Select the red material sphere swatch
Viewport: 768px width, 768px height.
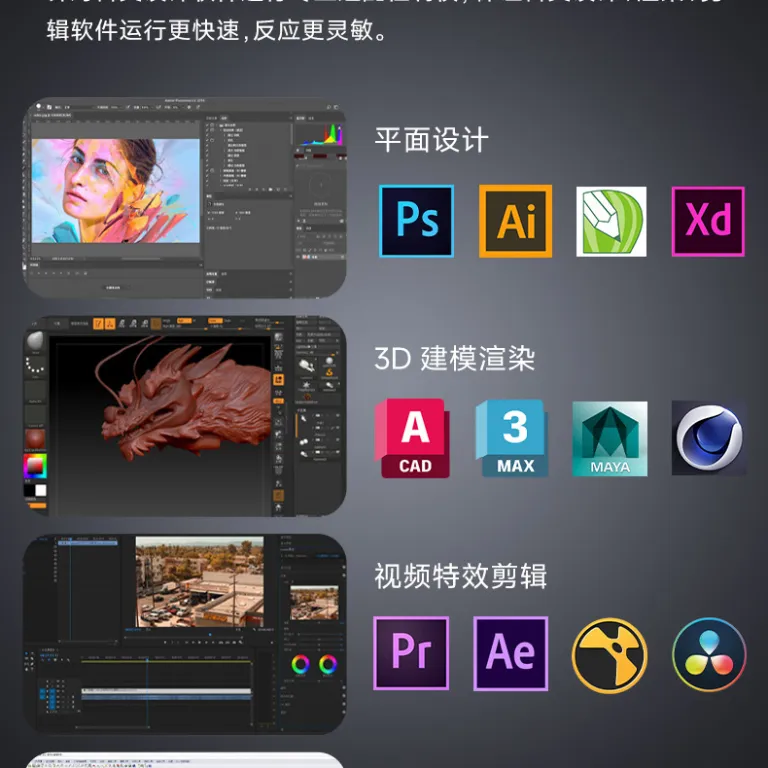click(35, 438)
